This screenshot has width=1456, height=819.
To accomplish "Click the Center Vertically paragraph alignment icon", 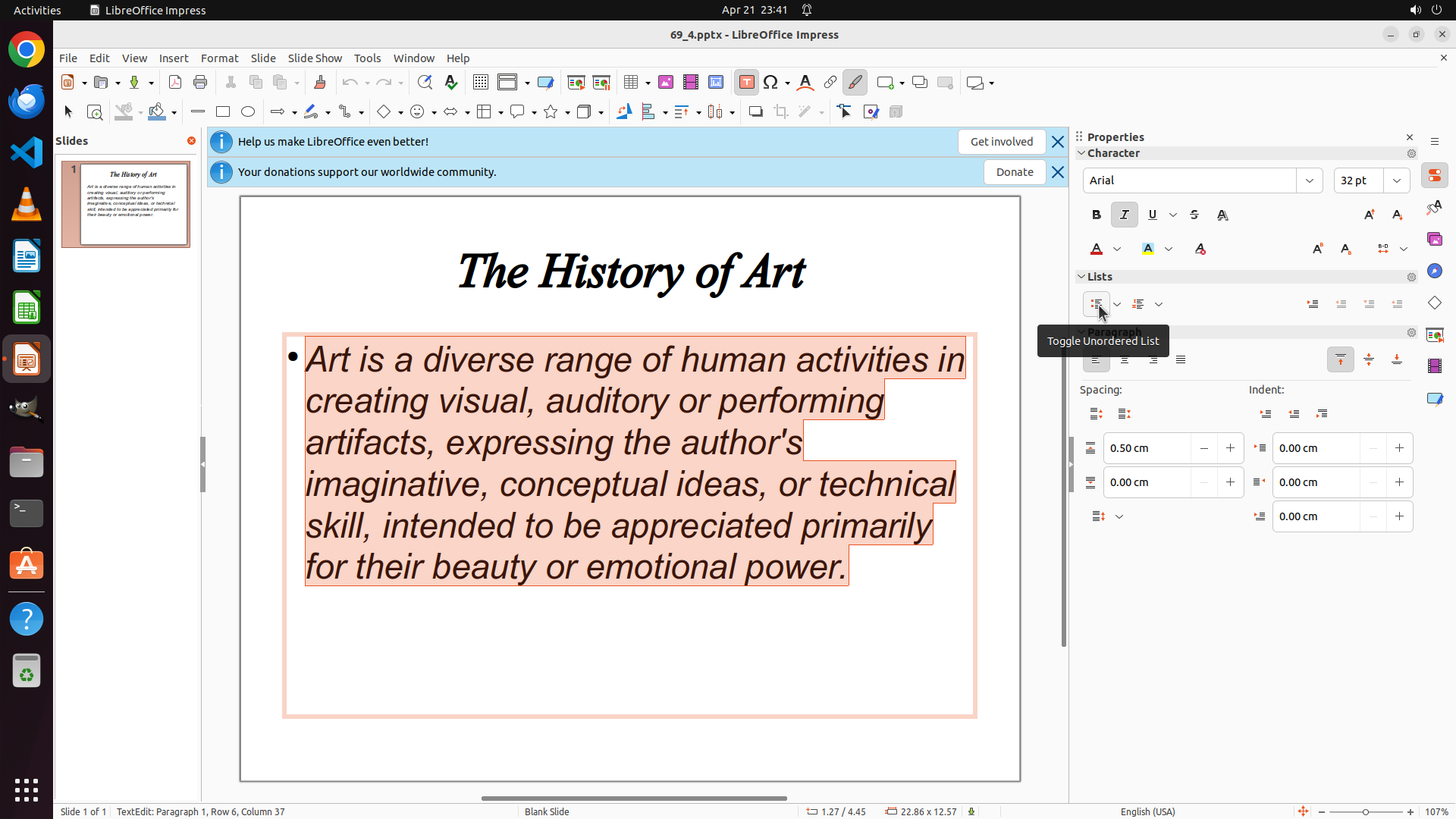I will (1369, 359).
